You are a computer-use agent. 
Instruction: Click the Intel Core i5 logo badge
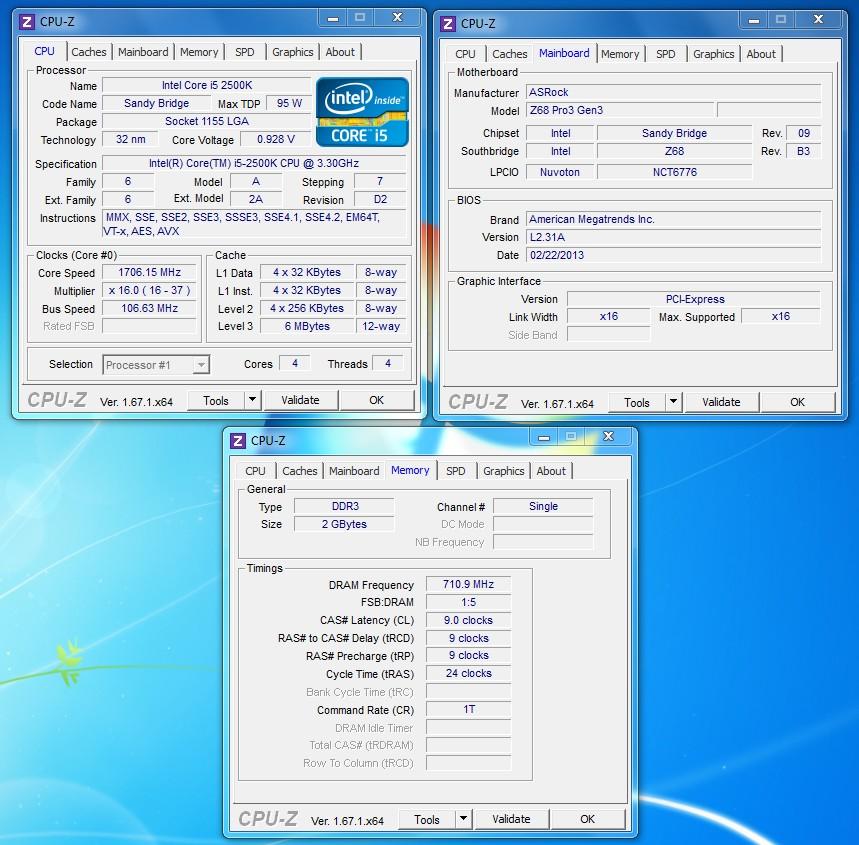click(x=362, y=112)
